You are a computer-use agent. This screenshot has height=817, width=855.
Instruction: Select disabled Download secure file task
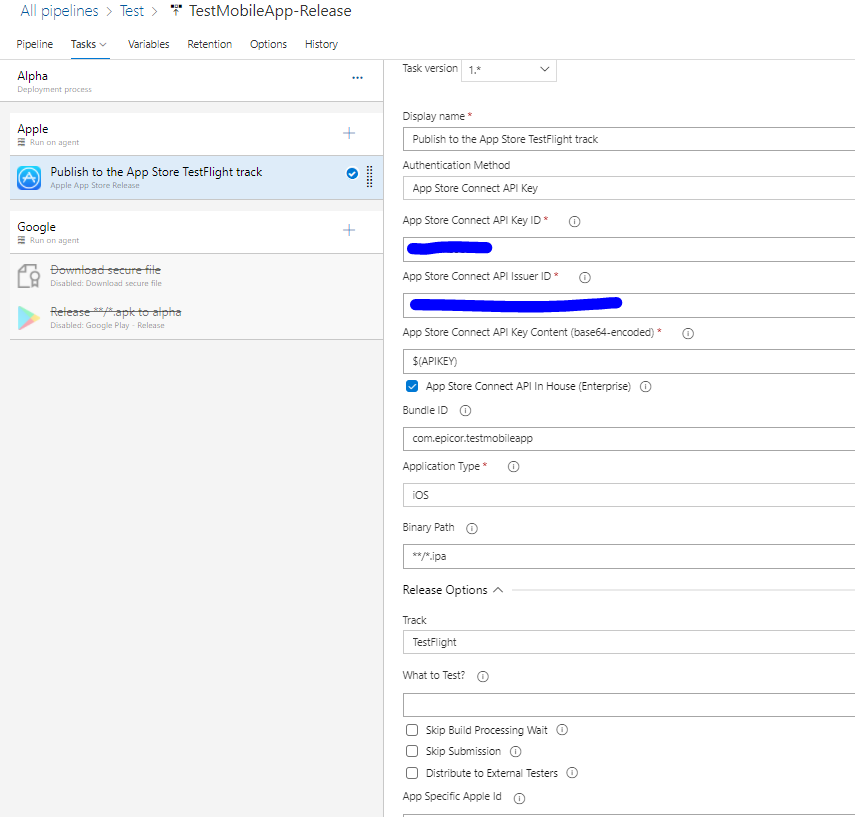pyautogui.click(x=196, y=275)
